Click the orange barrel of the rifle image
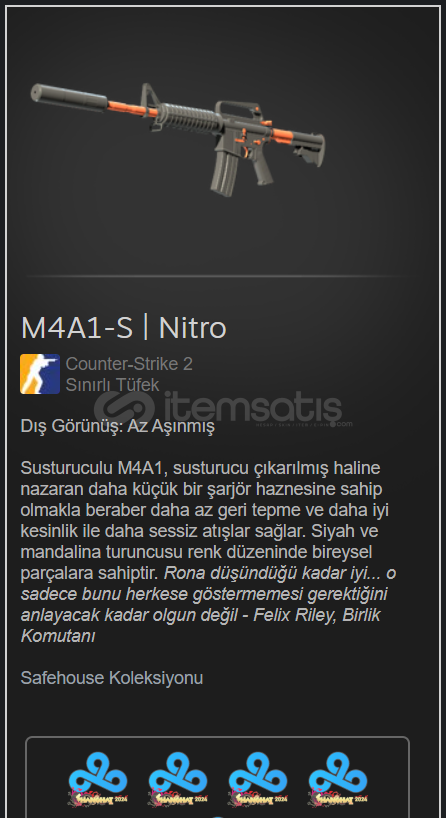This screenshot has height=818, width=446. tap(132, 109)
